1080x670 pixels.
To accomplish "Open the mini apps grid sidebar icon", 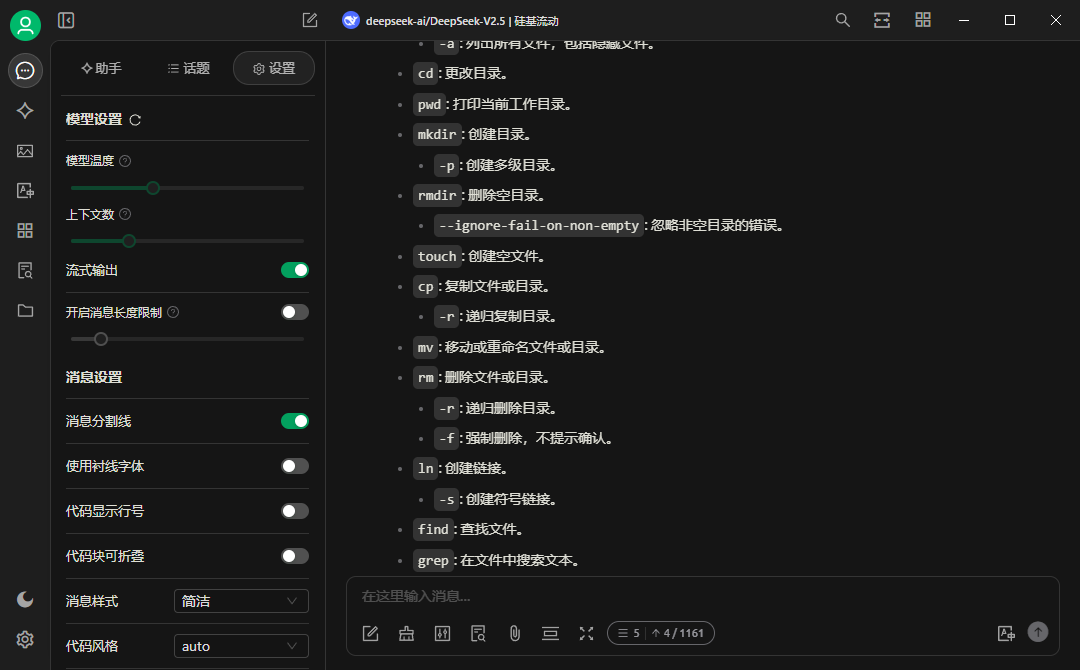I will point(25,231).
